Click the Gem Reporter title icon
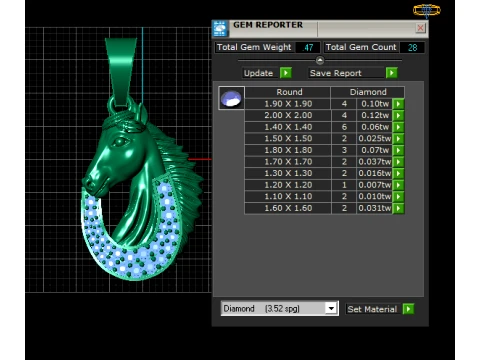The height and width of the screenshot is (360, 480). 220,29
